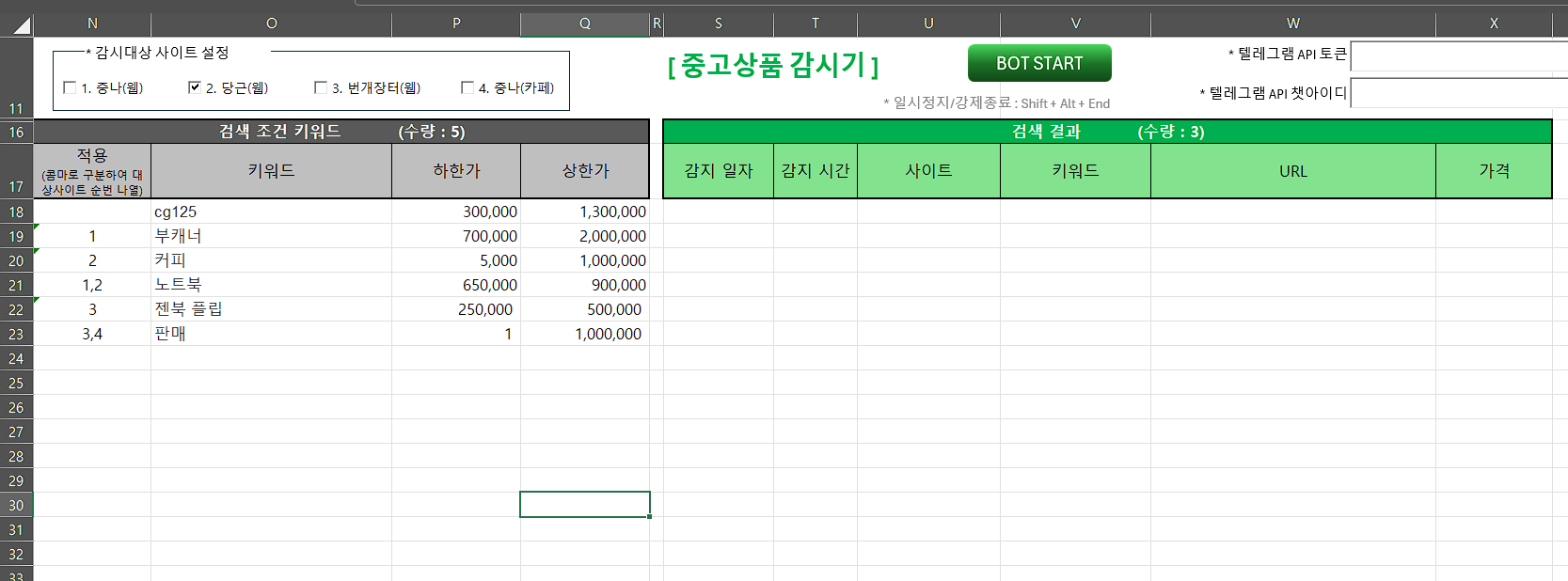This screenshot has height=581, width=1568.
Task: Click the cell containing keyword cg125
Action: 271,212
